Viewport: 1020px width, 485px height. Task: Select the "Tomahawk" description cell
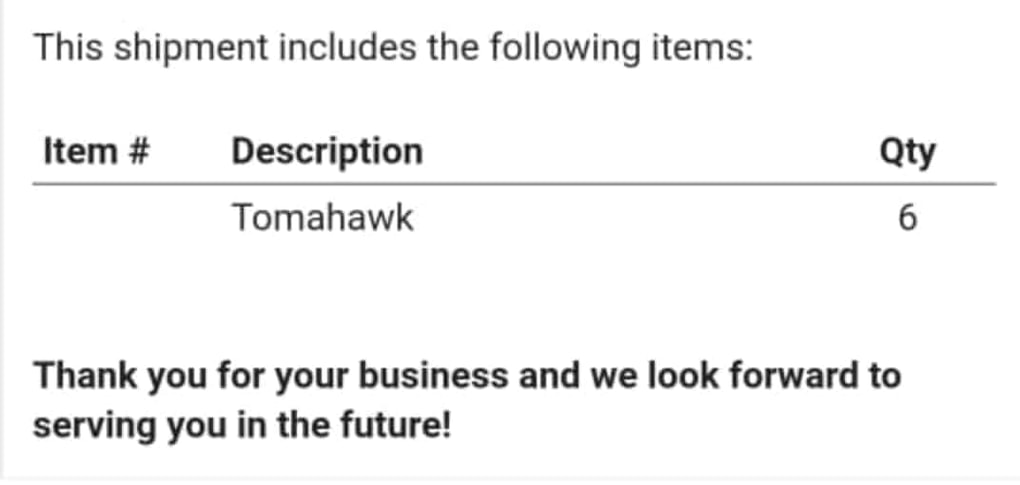coord(322,217)
